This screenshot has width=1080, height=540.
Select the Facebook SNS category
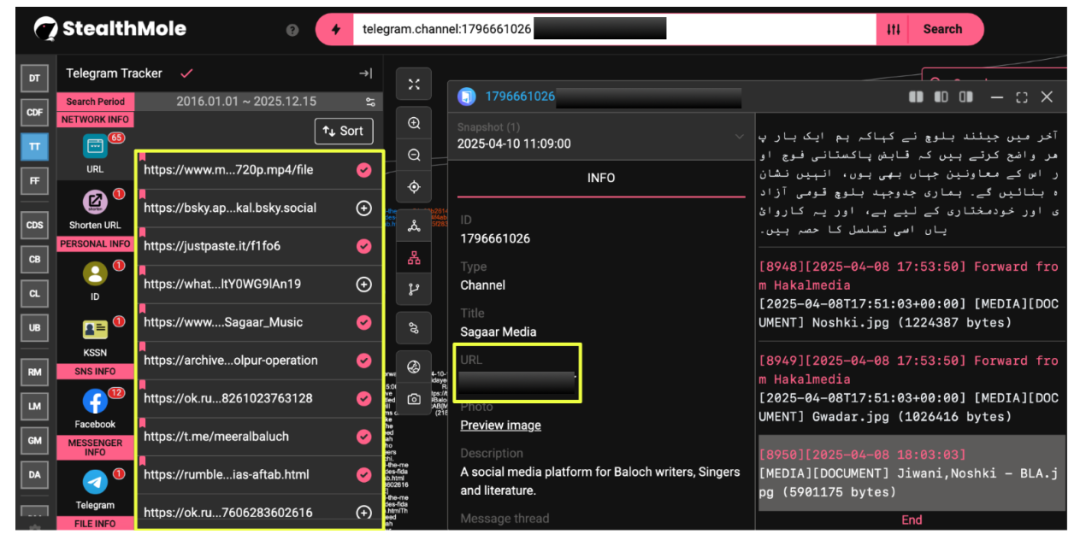[x=95, y=408]
